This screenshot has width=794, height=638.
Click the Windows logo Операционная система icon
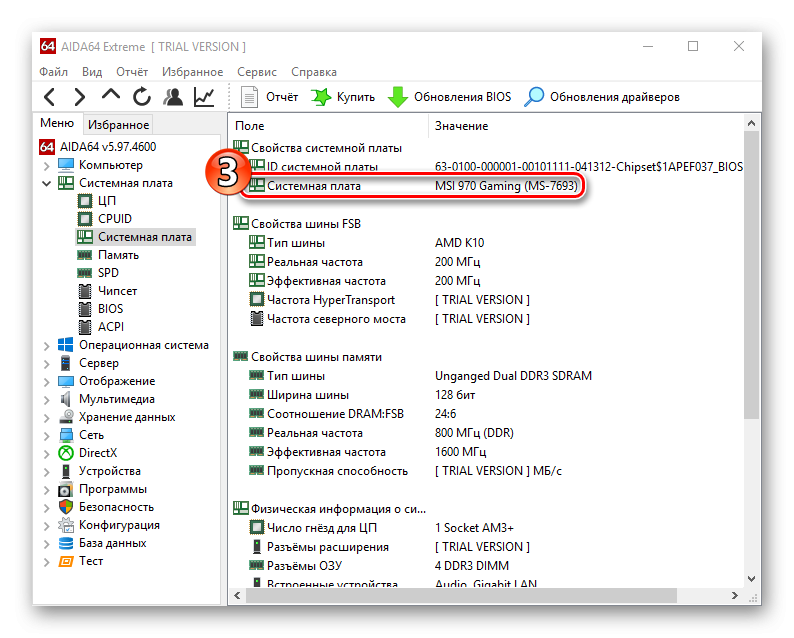(65, 345)
